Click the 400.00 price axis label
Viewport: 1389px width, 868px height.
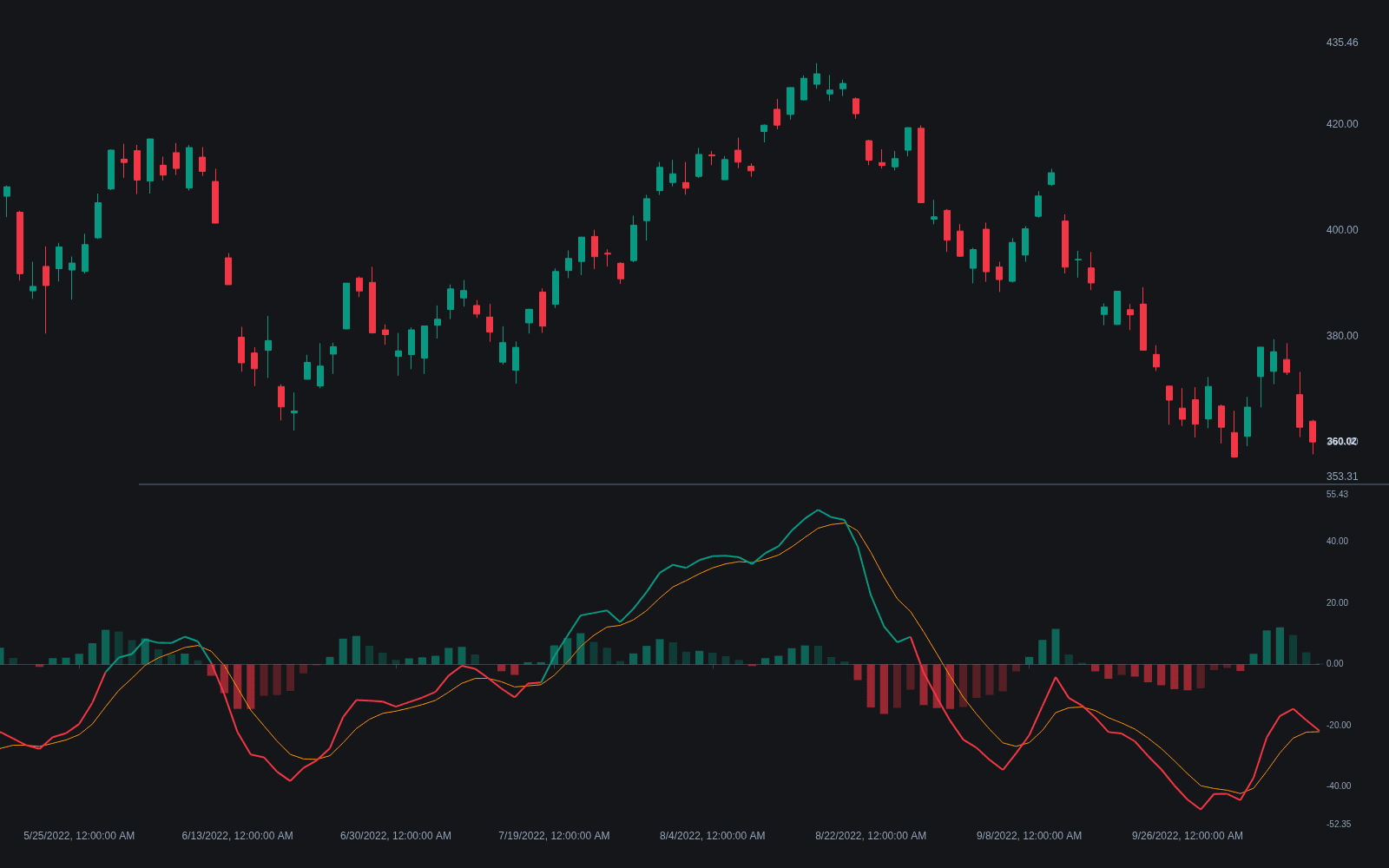coord(1342,230)
